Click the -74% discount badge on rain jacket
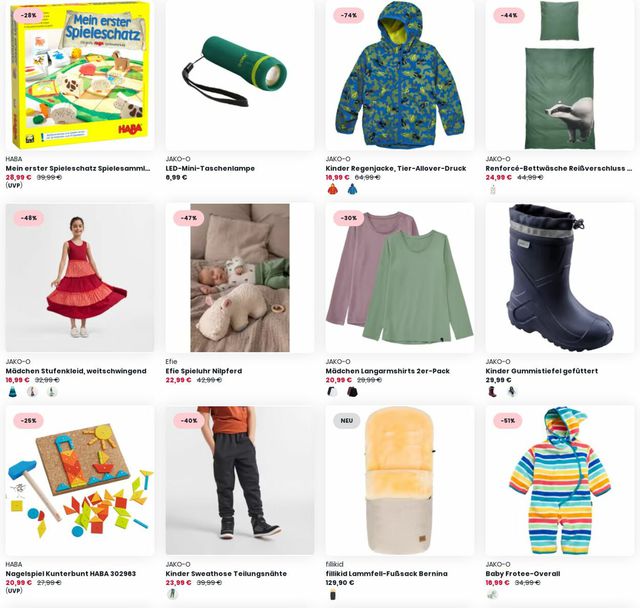The width and height of the screenshot is (640, 608). [349, 15]
